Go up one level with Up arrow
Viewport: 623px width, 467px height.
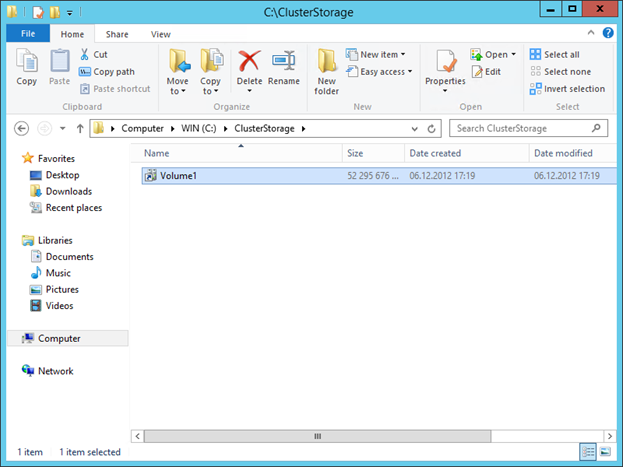coord(80,128)
